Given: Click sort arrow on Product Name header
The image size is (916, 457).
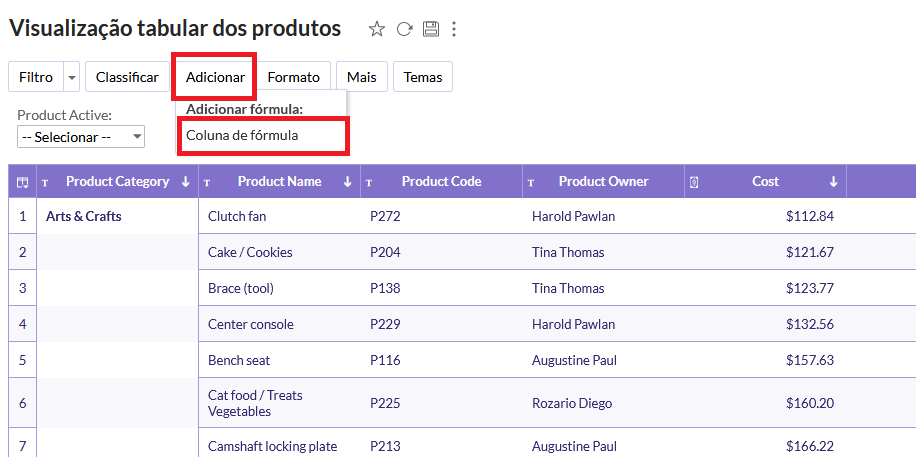Looking at the screenshot, I should 348,182.
